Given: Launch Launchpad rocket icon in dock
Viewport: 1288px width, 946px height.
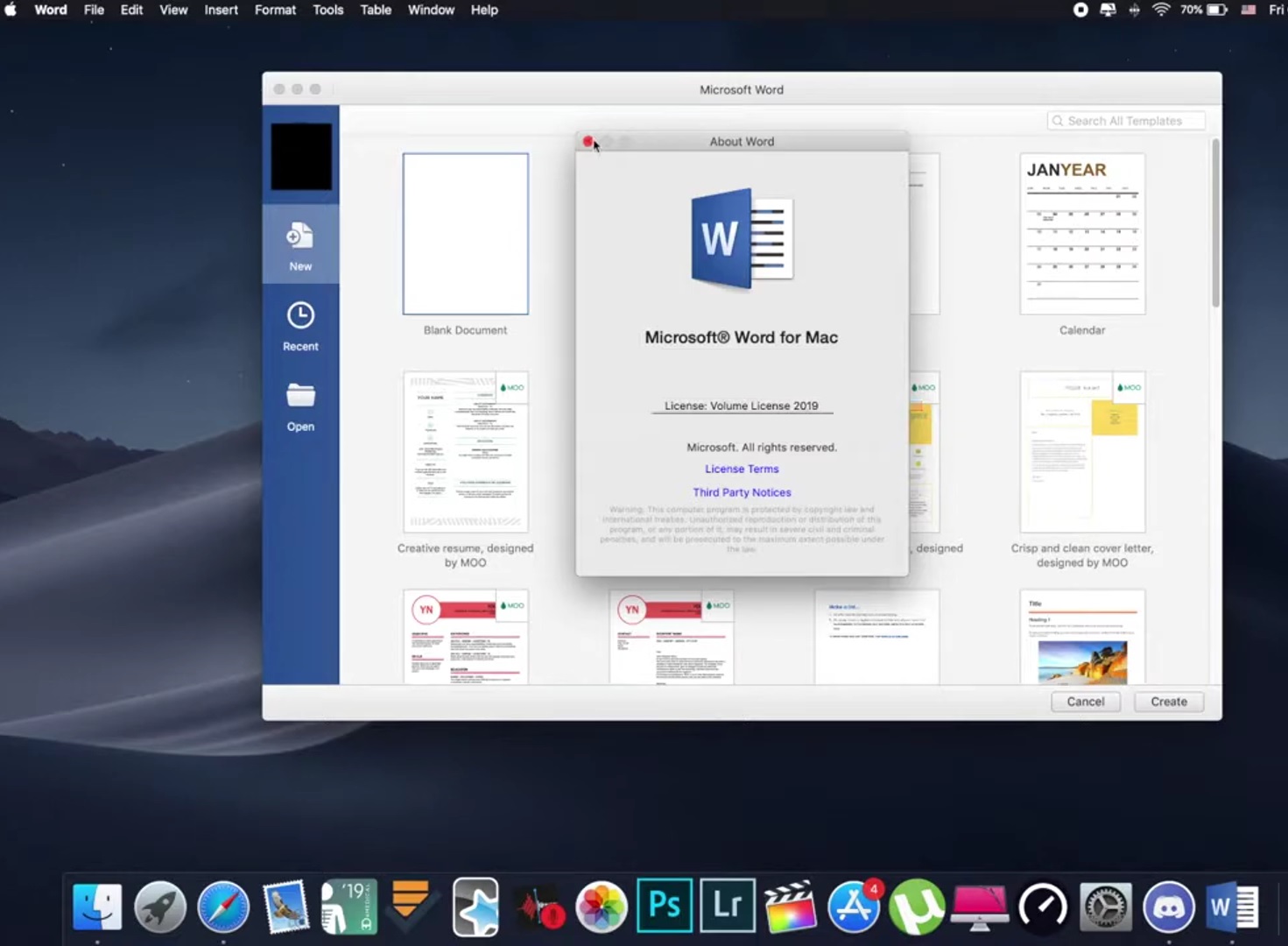Looking at the screenshot, I should [160, 907].
